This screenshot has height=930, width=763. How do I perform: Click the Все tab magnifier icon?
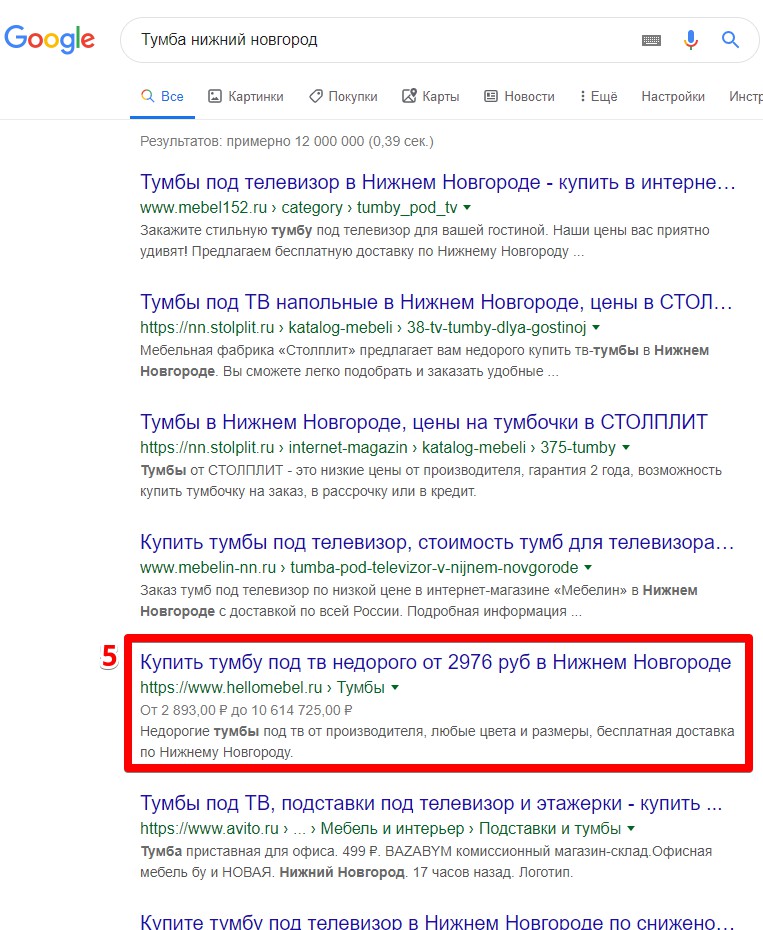(147, 96)
